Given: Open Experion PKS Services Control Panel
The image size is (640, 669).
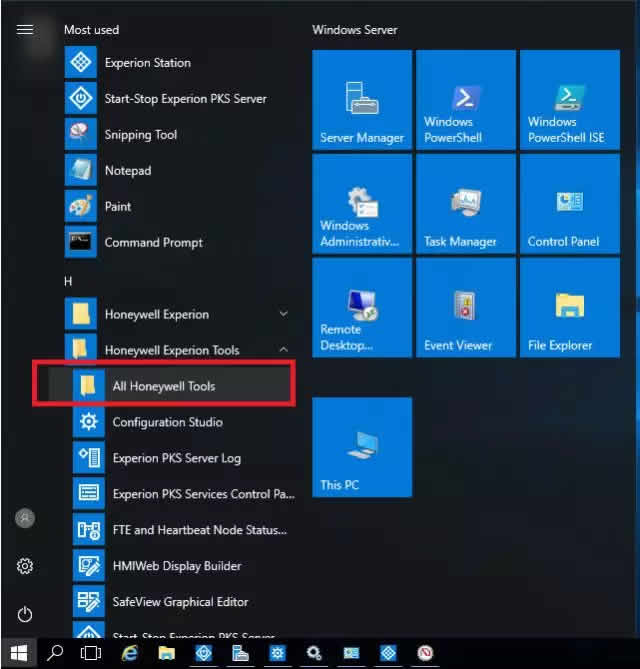Looking at the screenshot, I should (183, 494).
